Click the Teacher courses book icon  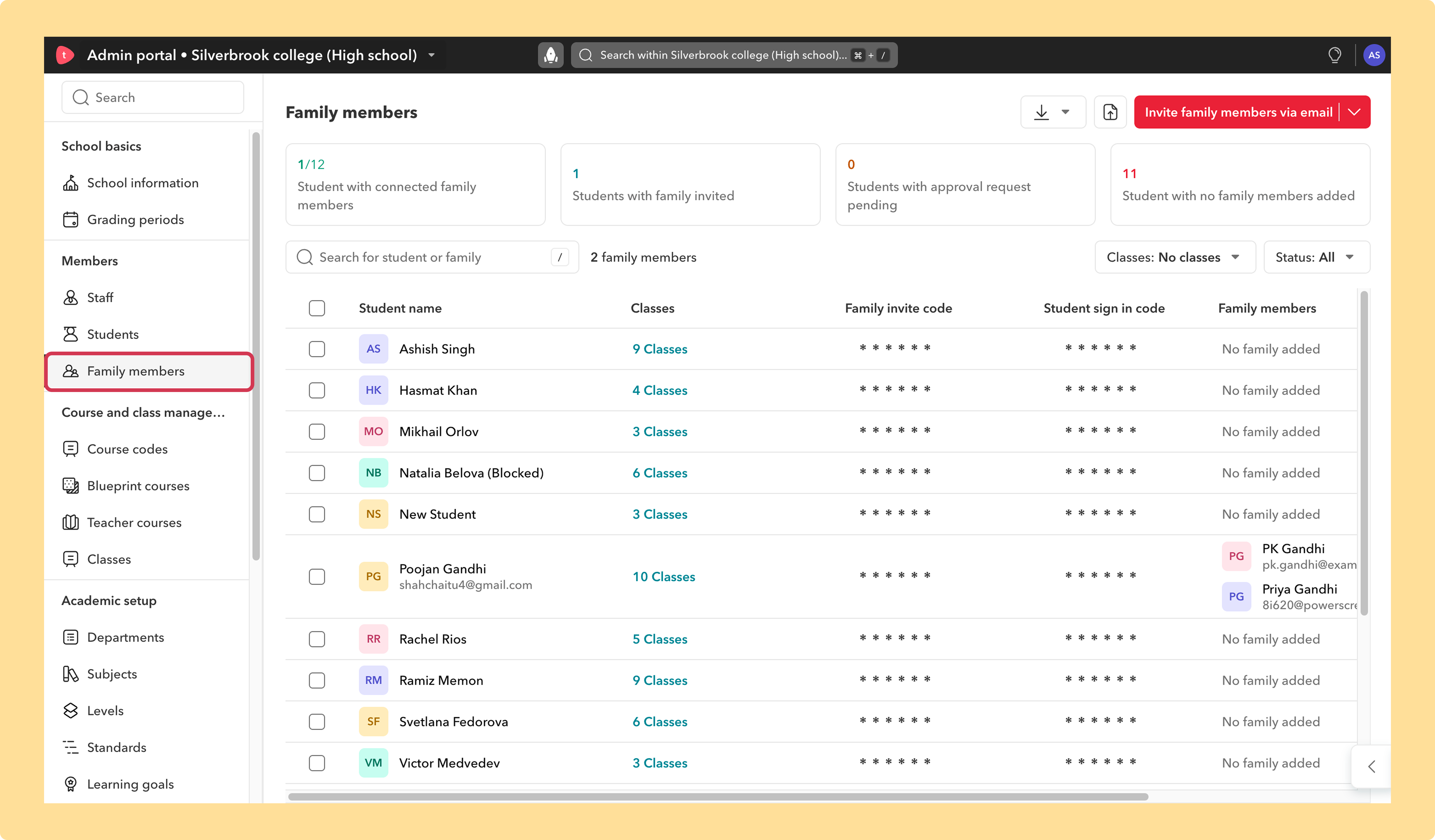[71, 522]
